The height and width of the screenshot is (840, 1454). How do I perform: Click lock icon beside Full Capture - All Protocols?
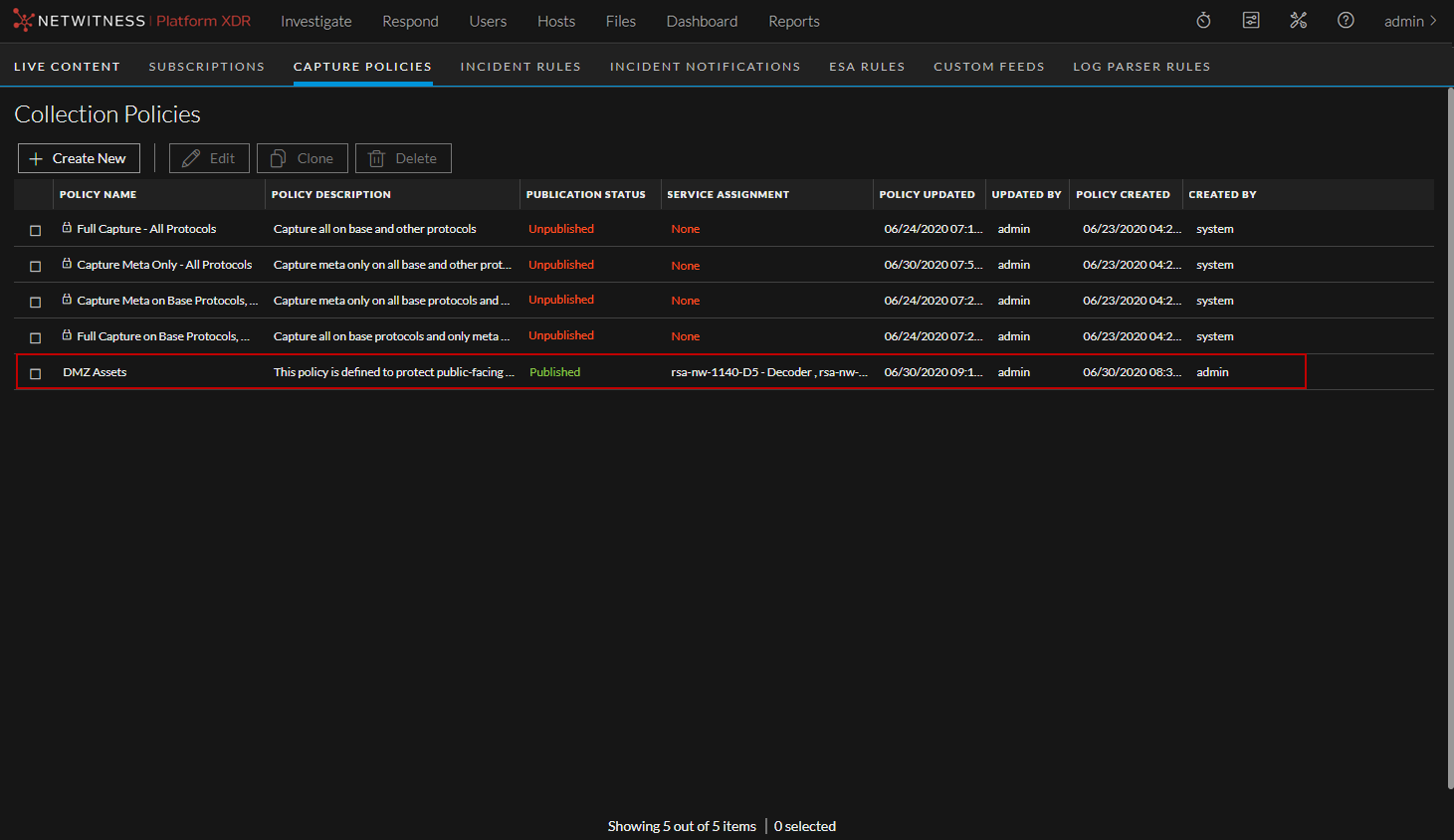click(67, 228)
